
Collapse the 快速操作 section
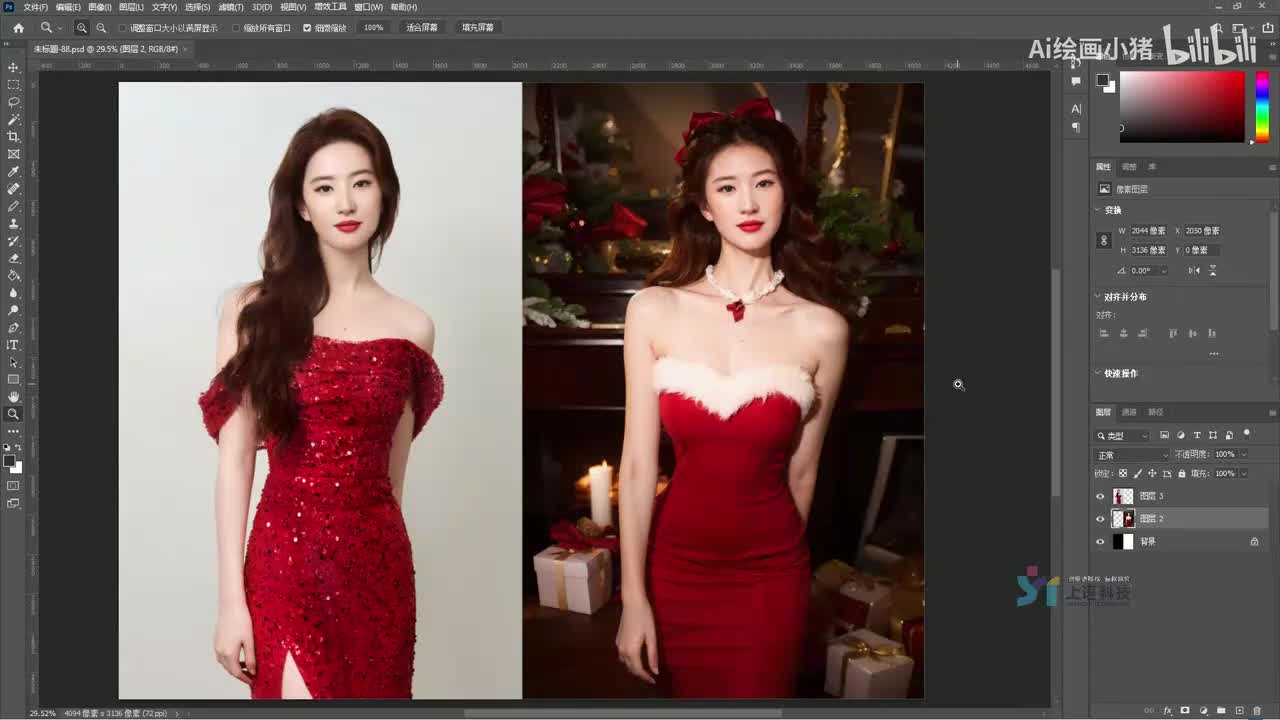click(x=1097, y=373)
